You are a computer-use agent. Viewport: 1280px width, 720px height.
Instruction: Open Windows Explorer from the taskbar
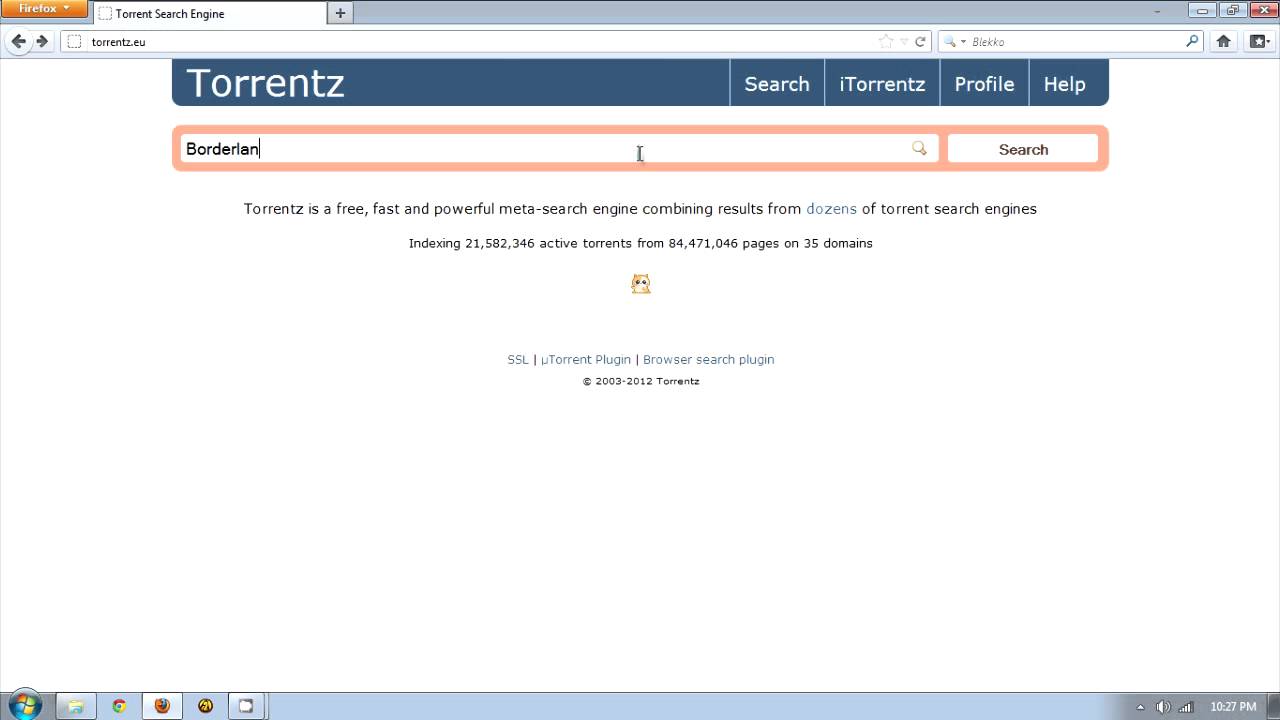click(75, 706)
